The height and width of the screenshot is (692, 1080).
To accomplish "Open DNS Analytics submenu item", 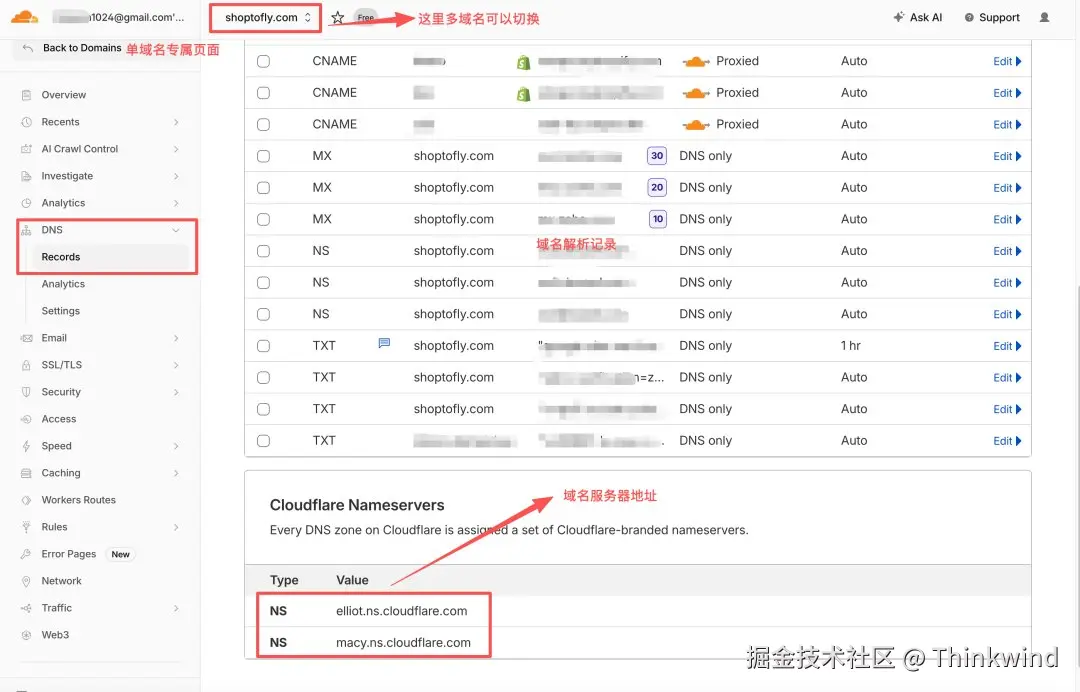I will tap(63, 284).
